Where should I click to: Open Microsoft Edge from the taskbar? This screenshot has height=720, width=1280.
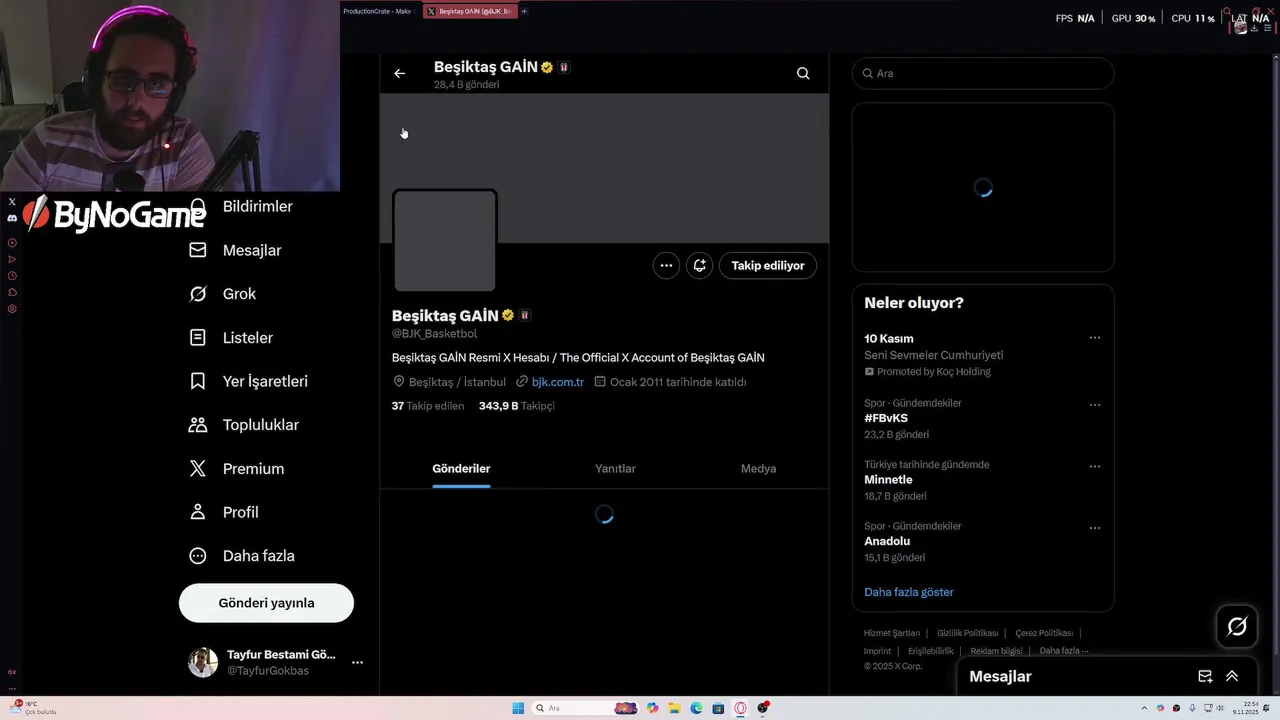(697, 708)
